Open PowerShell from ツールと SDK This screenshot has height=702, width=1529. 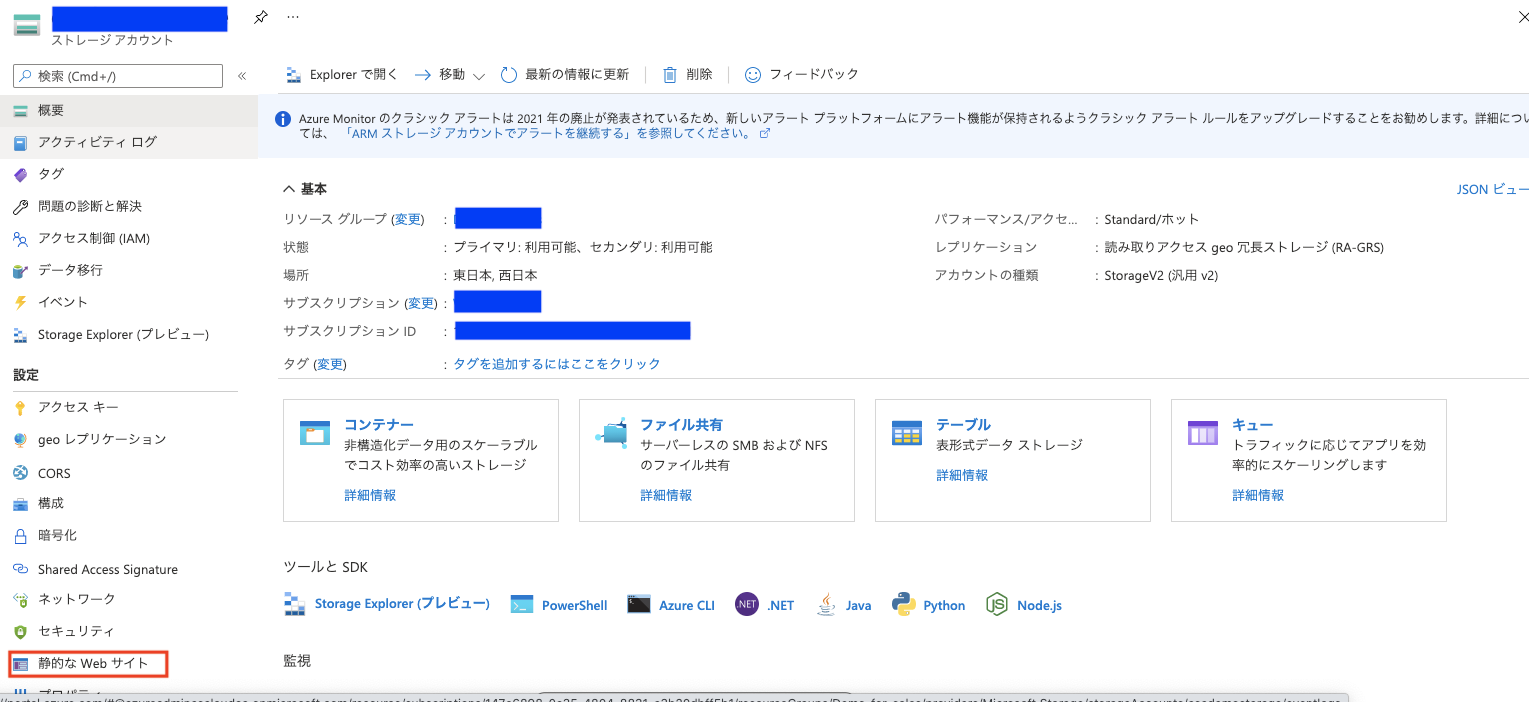point(559,604)
